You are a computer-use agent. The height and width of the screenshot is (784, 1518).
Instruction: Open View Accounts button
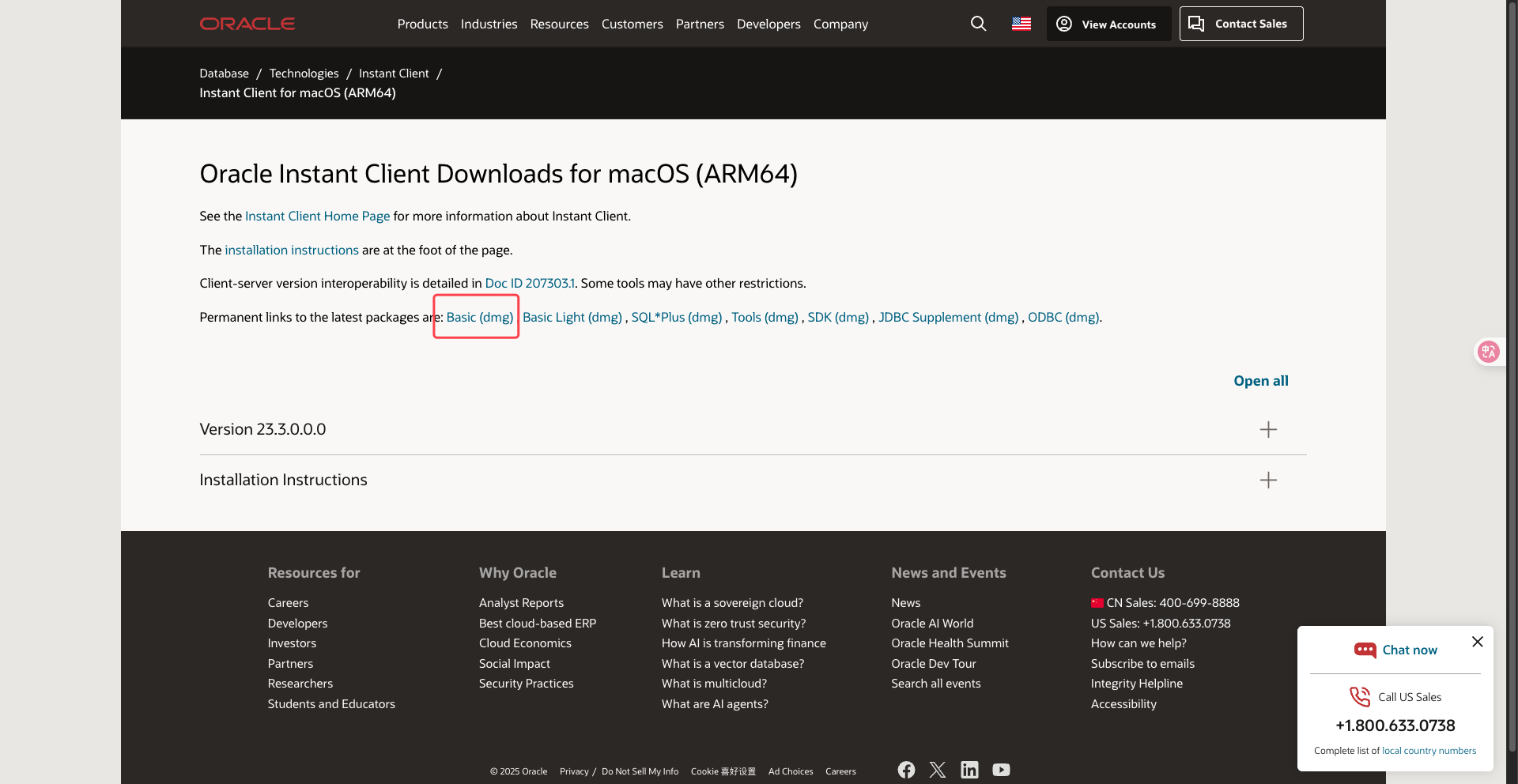(x=1108, y=24)
